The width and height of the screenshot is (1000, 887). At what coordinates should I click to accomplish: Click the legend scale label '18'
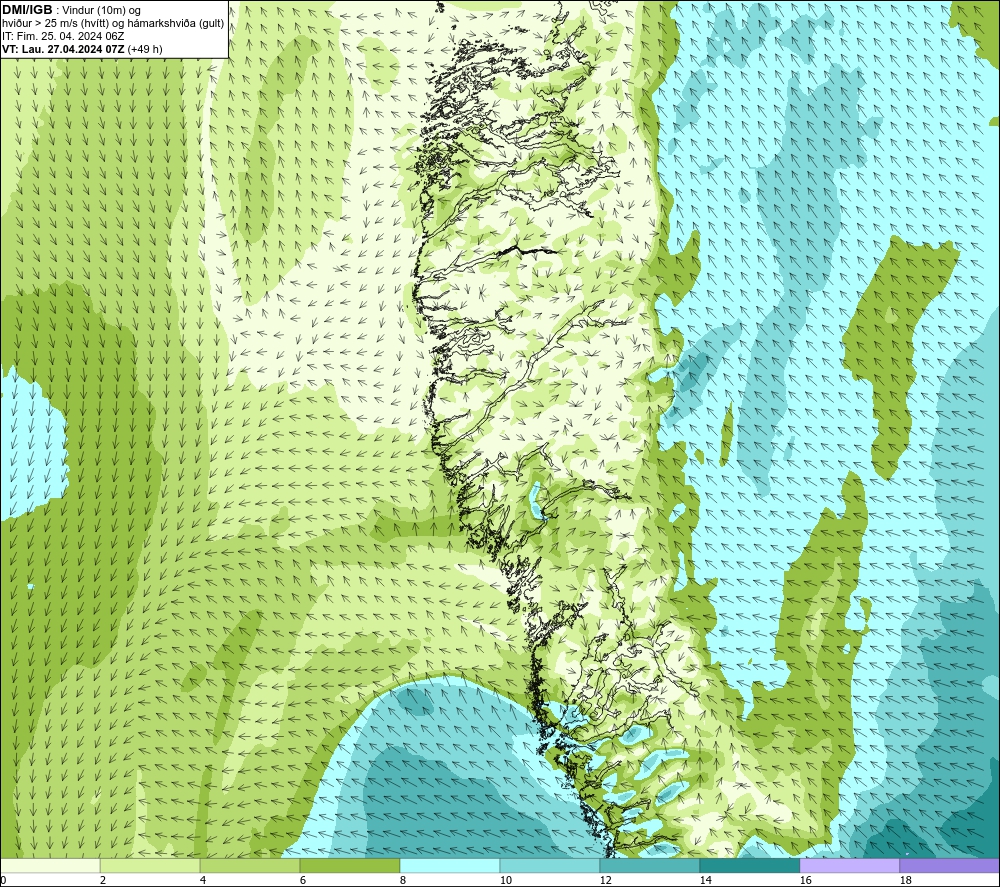click(x=906, y=881)
